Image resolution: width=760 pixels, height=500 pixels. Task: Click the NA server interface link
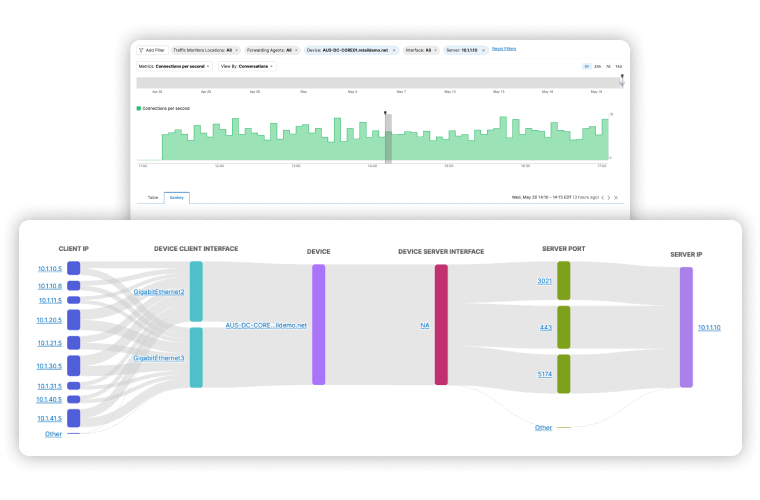[x=425, y=325]
